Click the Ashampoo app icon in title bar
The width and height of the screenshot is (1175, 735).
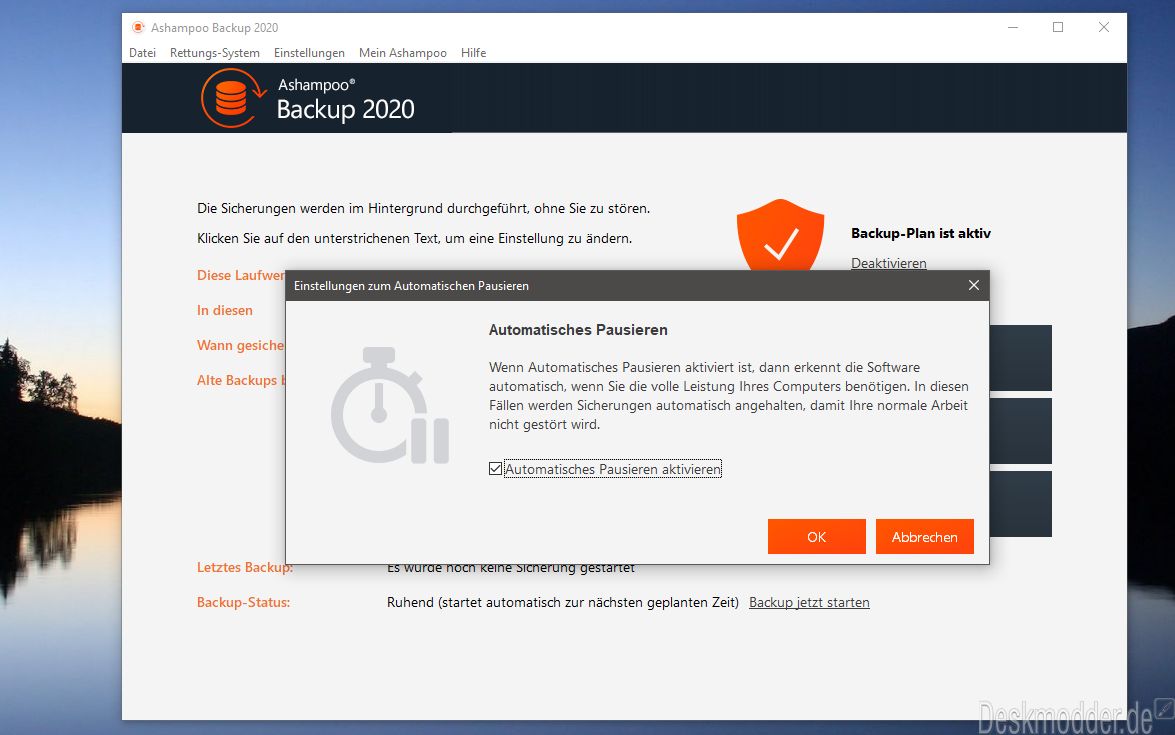pos(138,28)
